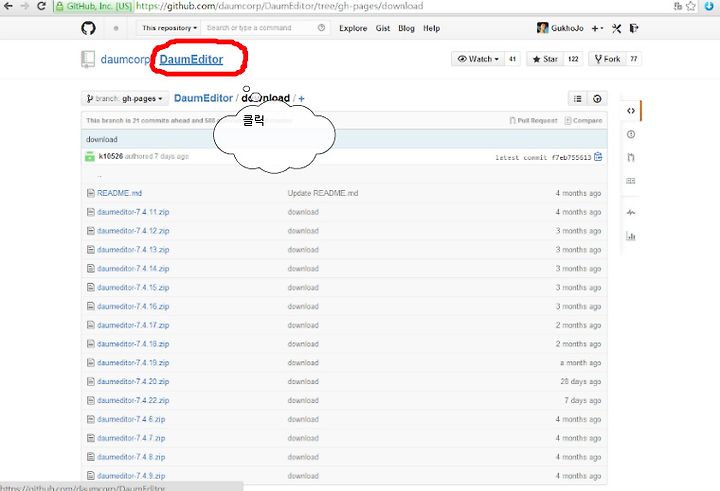Screen dimensions: 720x491
Task: Click the GukhoJo username link
Action: point(567,28)
